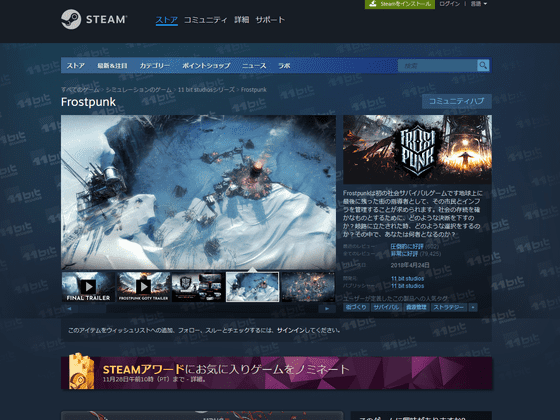This screenshot has width=560, height=420.
Task: Click the thumbnail strip left arrow
Action: (x=69, y=309)
